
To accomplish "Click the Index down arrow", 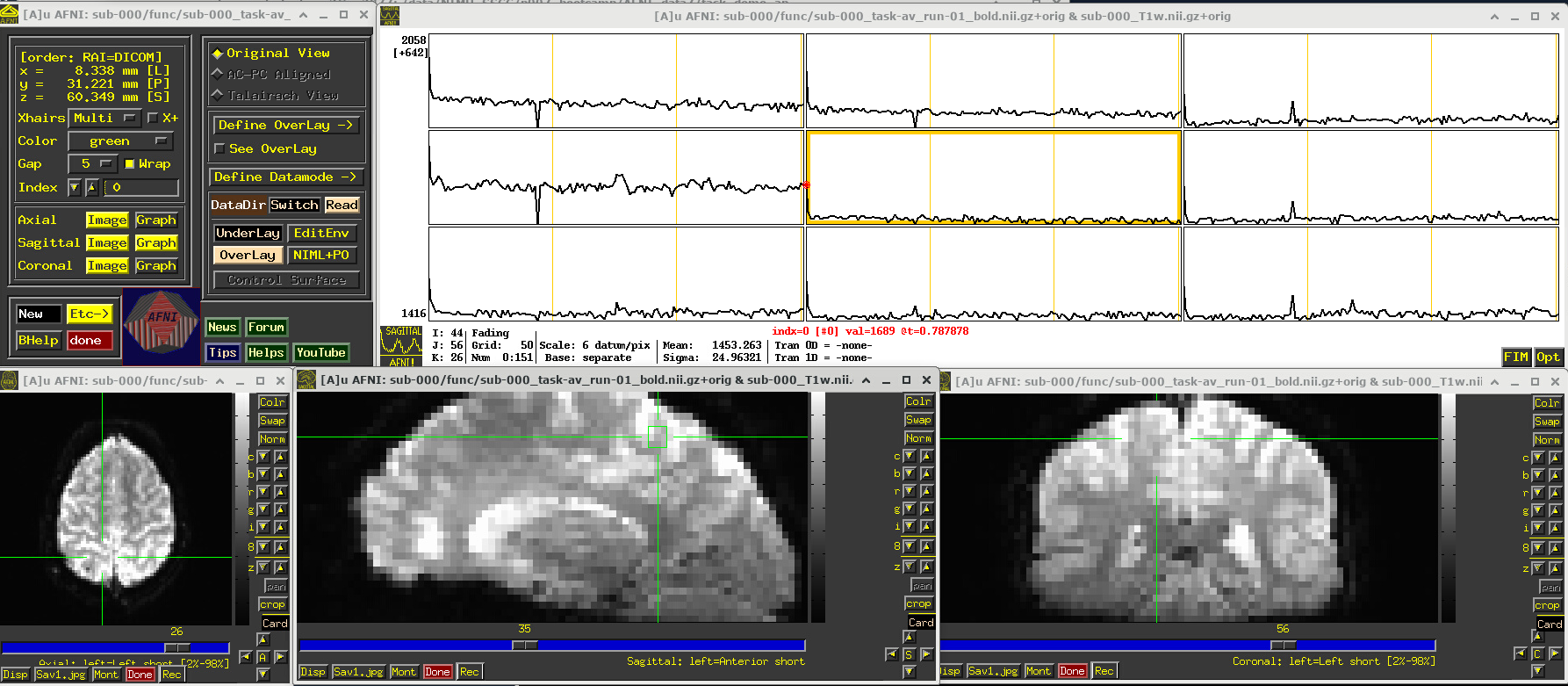I will coord(75,187).
